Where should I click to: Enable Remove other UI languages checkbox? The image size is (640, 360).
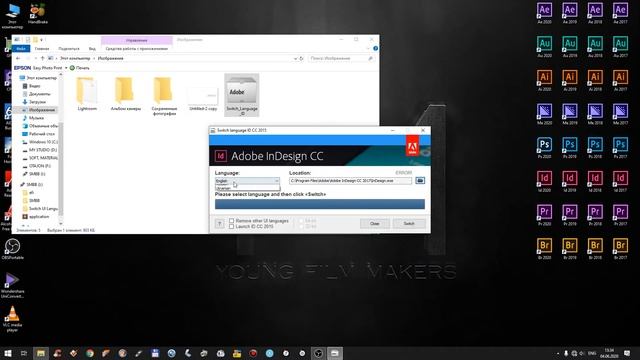pyautogui.click(x=231, y=221)
